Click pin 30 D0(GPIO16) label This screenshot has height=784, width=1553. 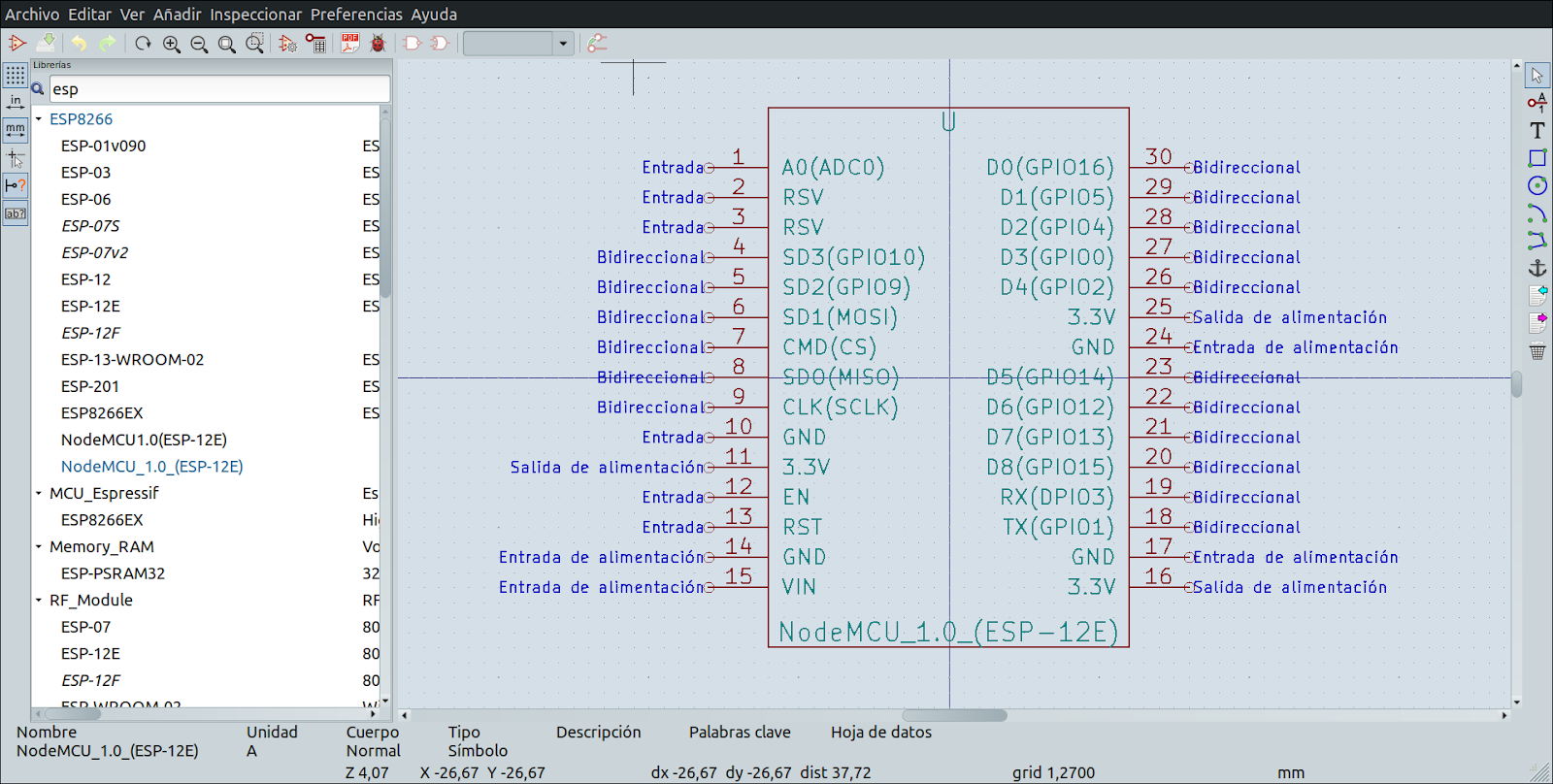point(1049,168)
